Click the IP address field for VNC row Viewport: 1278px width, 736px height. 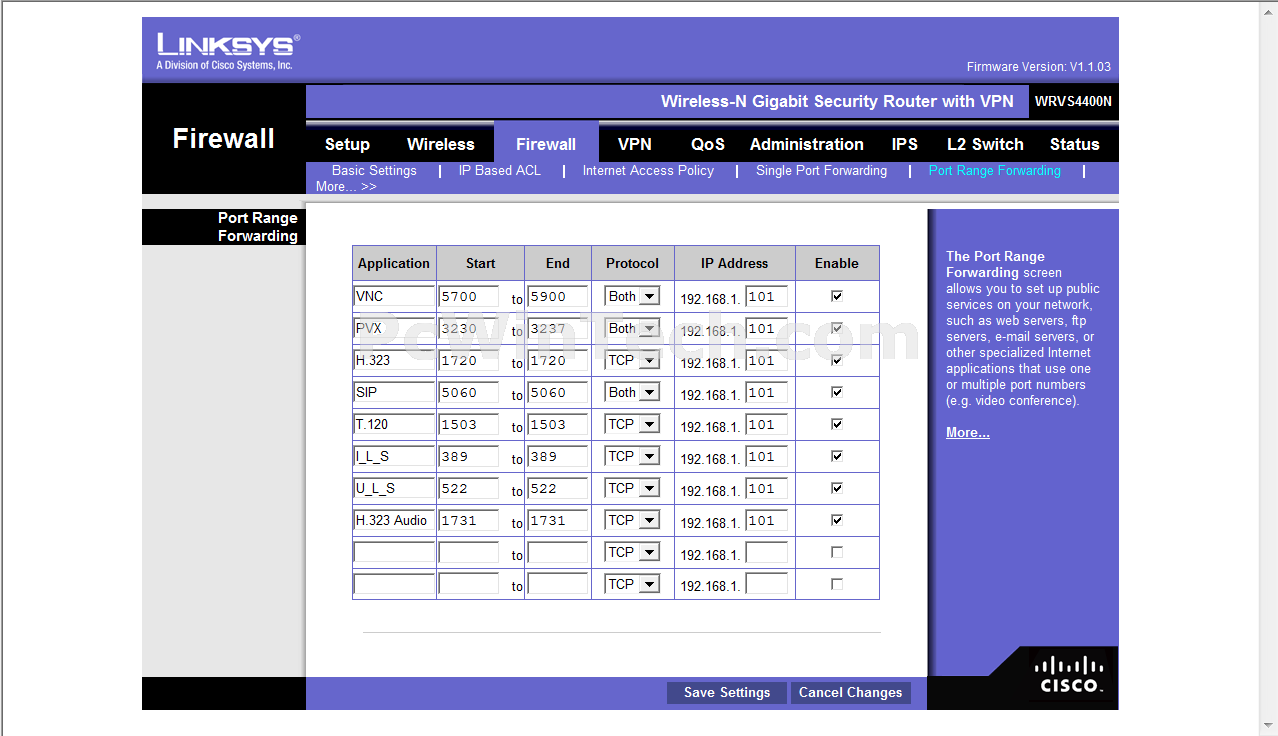click(766, 296)
